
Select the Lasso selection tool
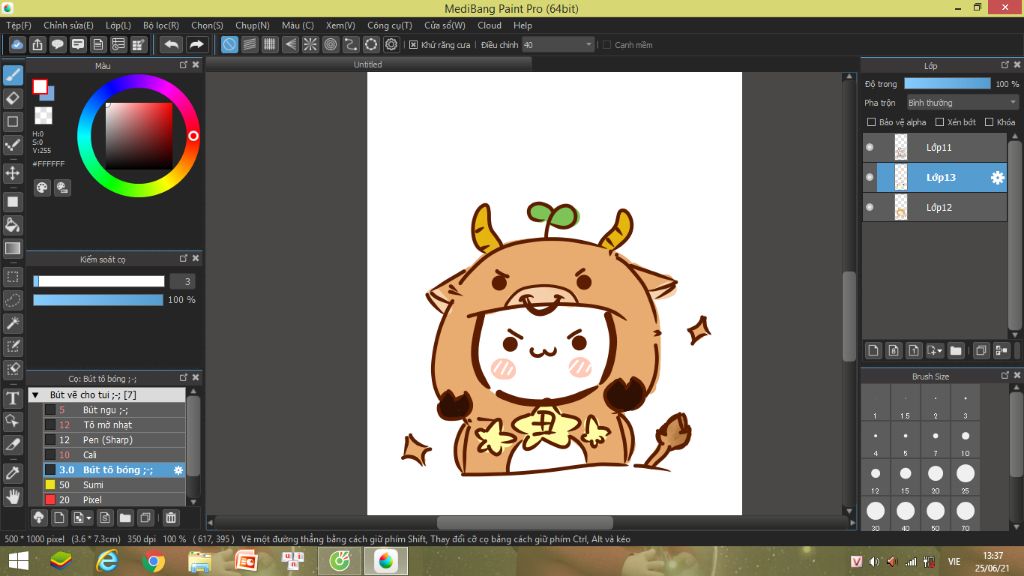click(x=12, y=300)
